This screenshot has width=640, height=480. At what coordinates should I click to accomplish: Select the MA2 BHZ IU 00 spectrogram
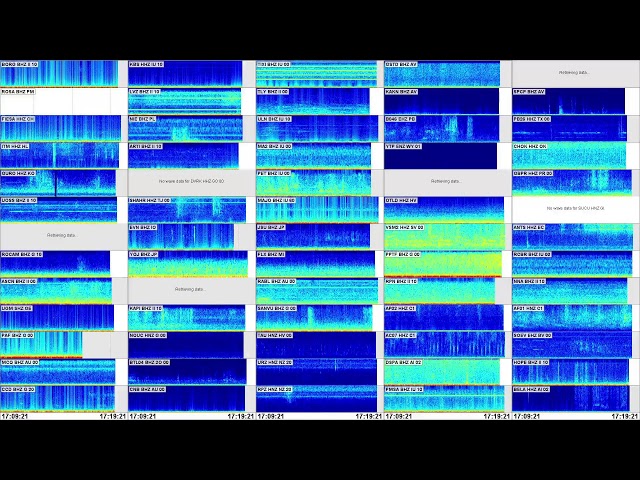[x=313, y=156]
